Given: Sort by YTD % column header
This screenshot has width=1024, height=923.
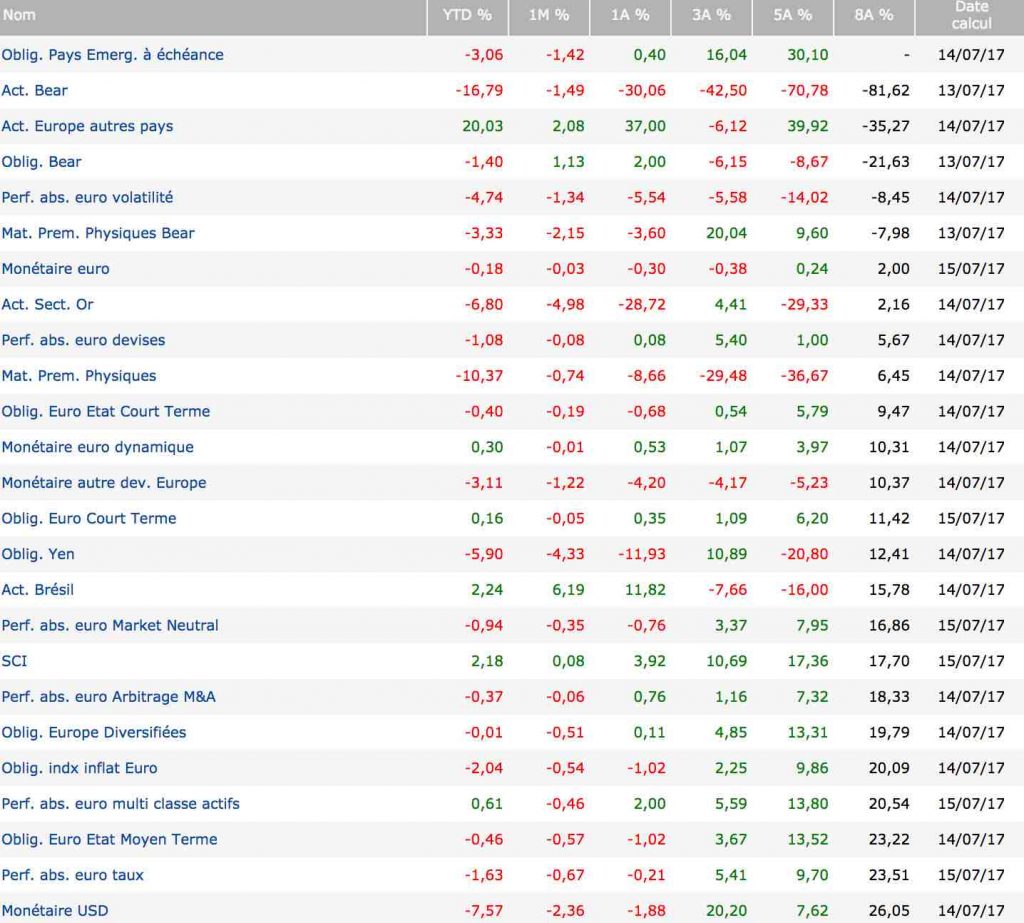Looking at the screenshot, I should 467,15.
